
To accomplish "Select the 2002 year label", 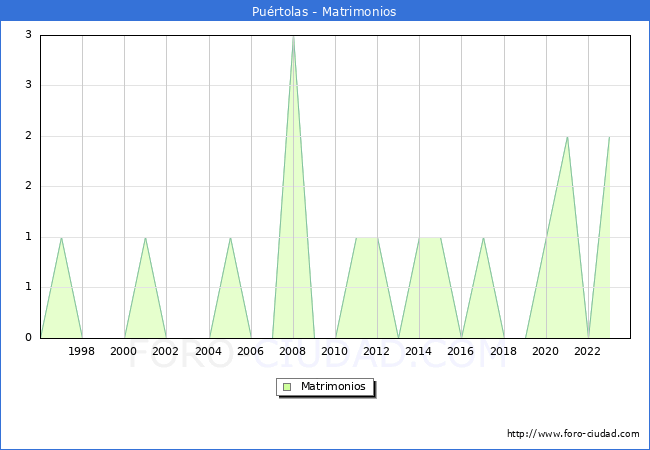I will click(x=166, y=351).
